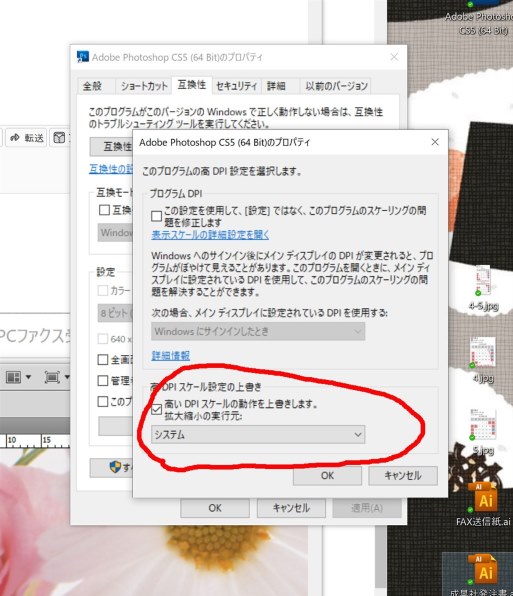The height and width of the screenshot is (596, 513).
Task: Click the 転送 forward toolbar button
Action: click(x=27, y=138)
